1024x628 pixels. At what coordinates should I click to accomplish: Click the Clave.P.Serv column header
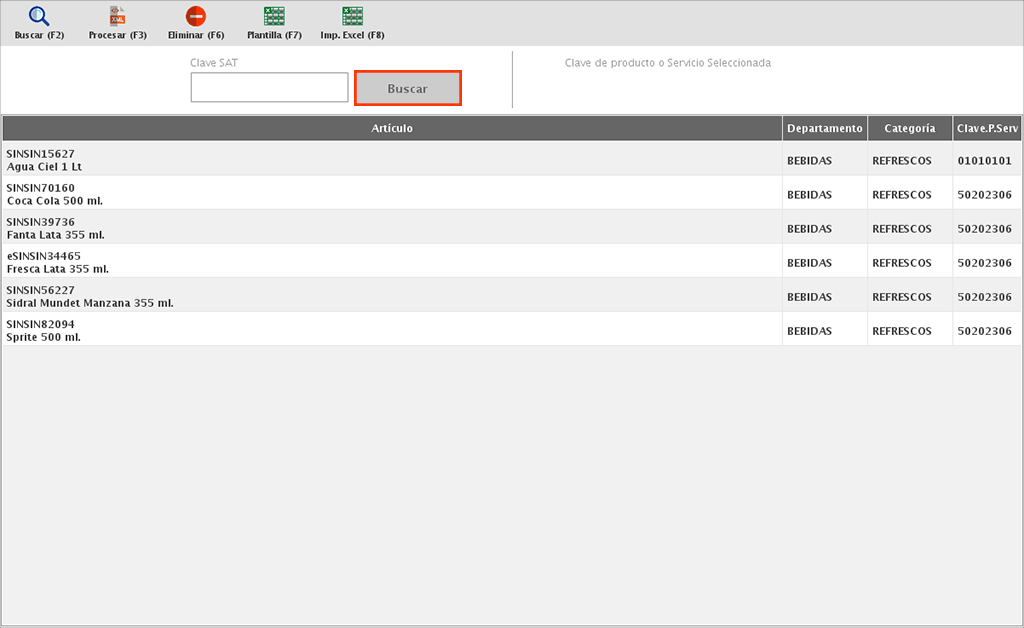click(986, 128)
